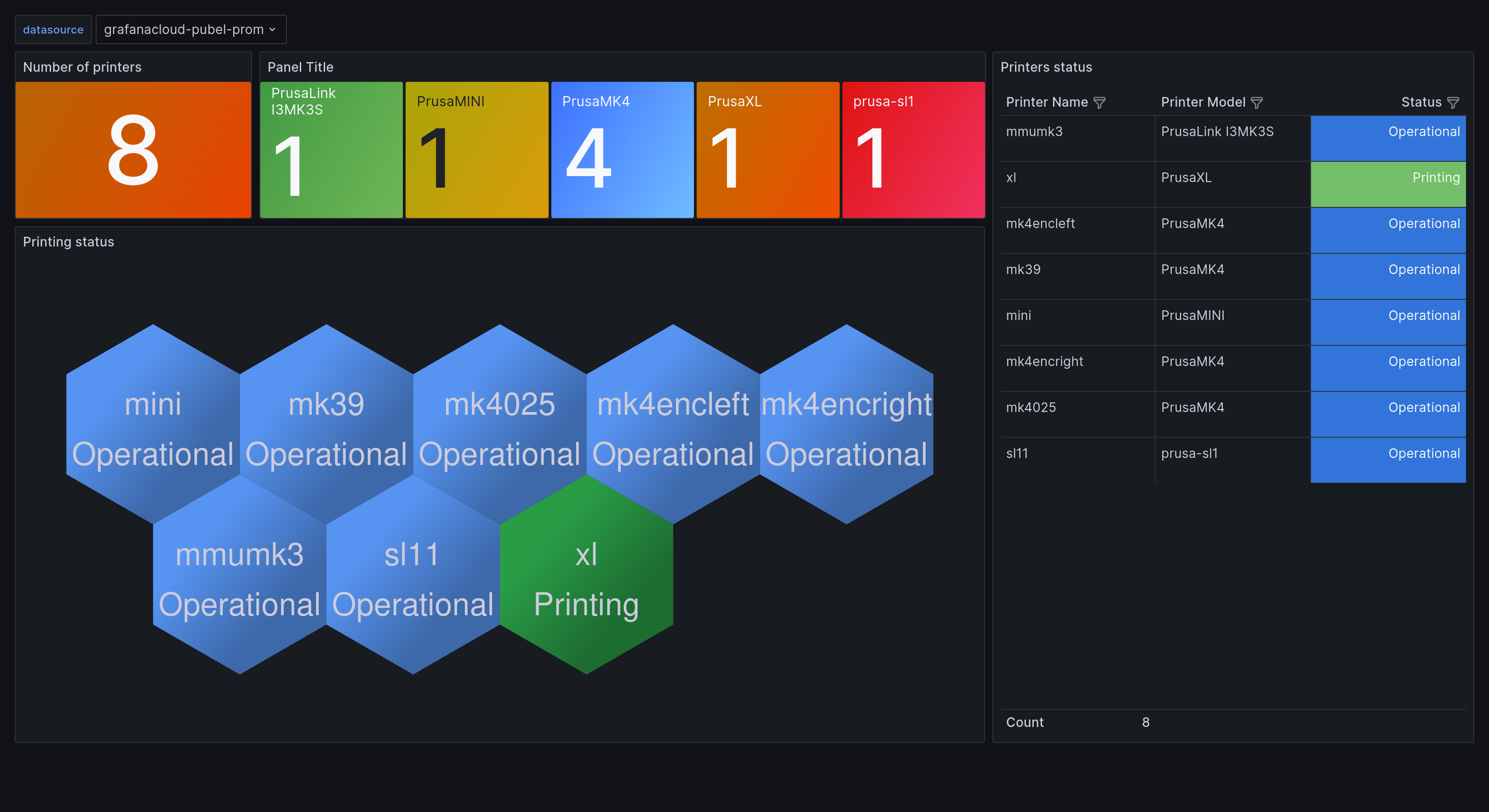The width and height of the screenshot is (1489, 812).
Task: Open the grafanacloud-pubel-prom datasource dropdown
Action: coord(191,29)
